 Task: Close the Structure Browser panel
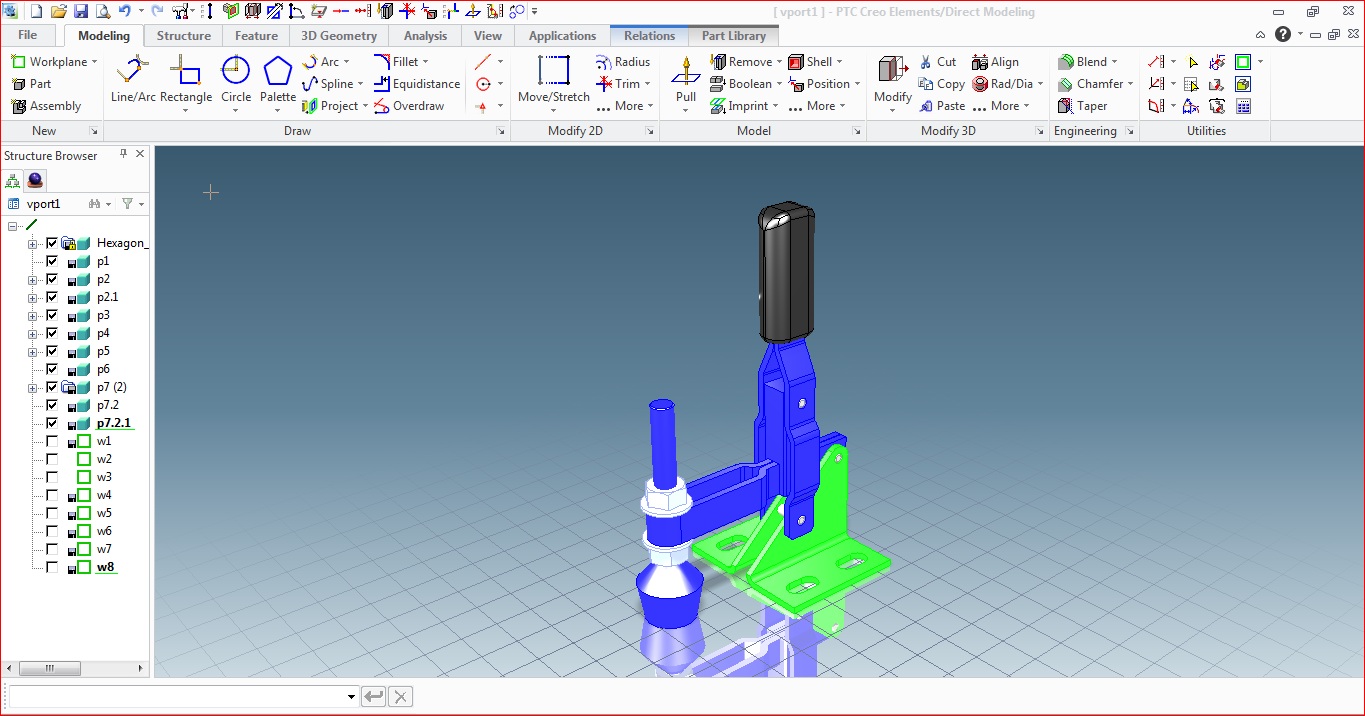pos(140,154)
